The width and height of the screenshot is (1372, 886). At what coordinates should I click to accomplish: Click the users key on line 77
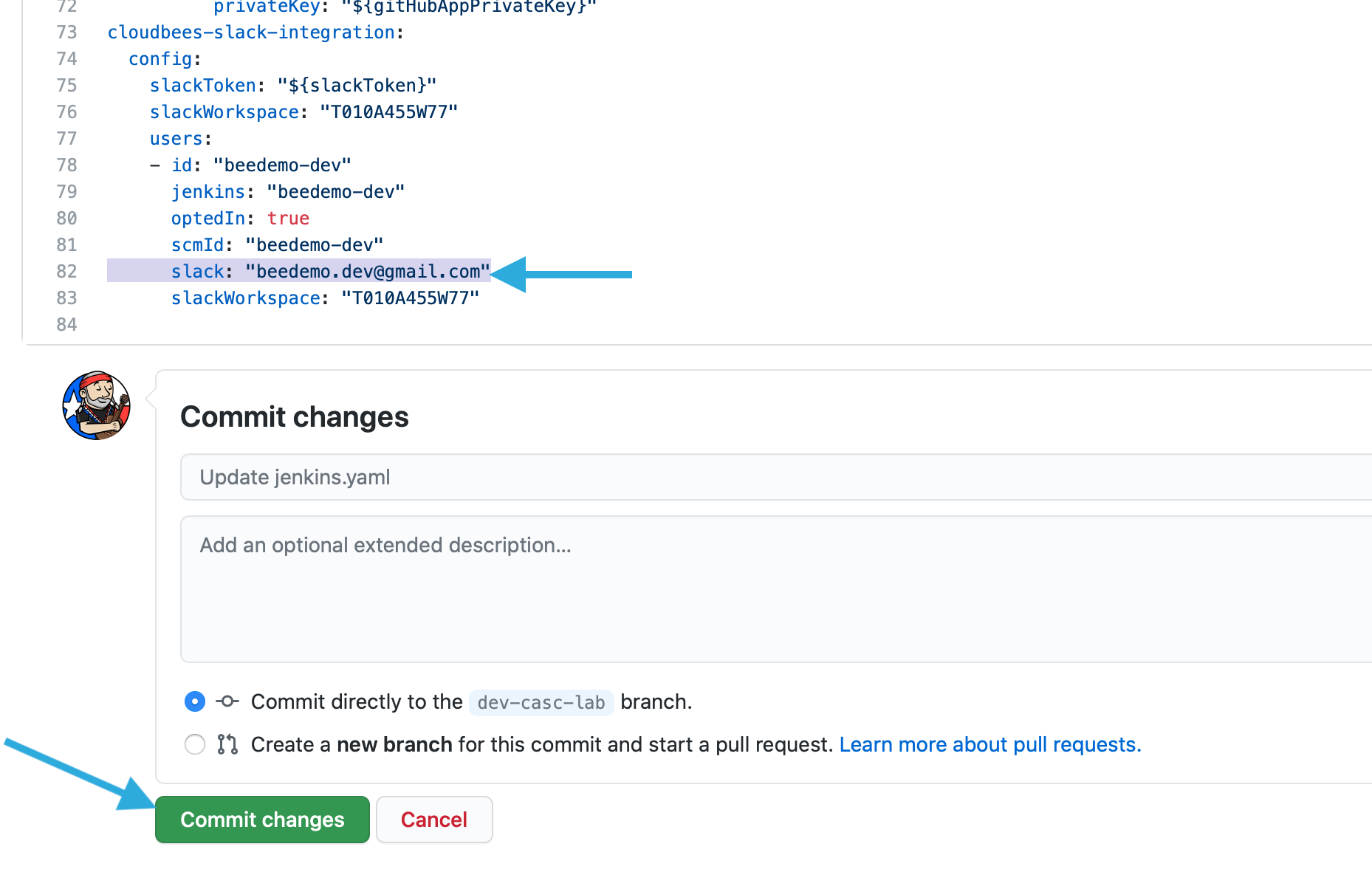[176, 138]
